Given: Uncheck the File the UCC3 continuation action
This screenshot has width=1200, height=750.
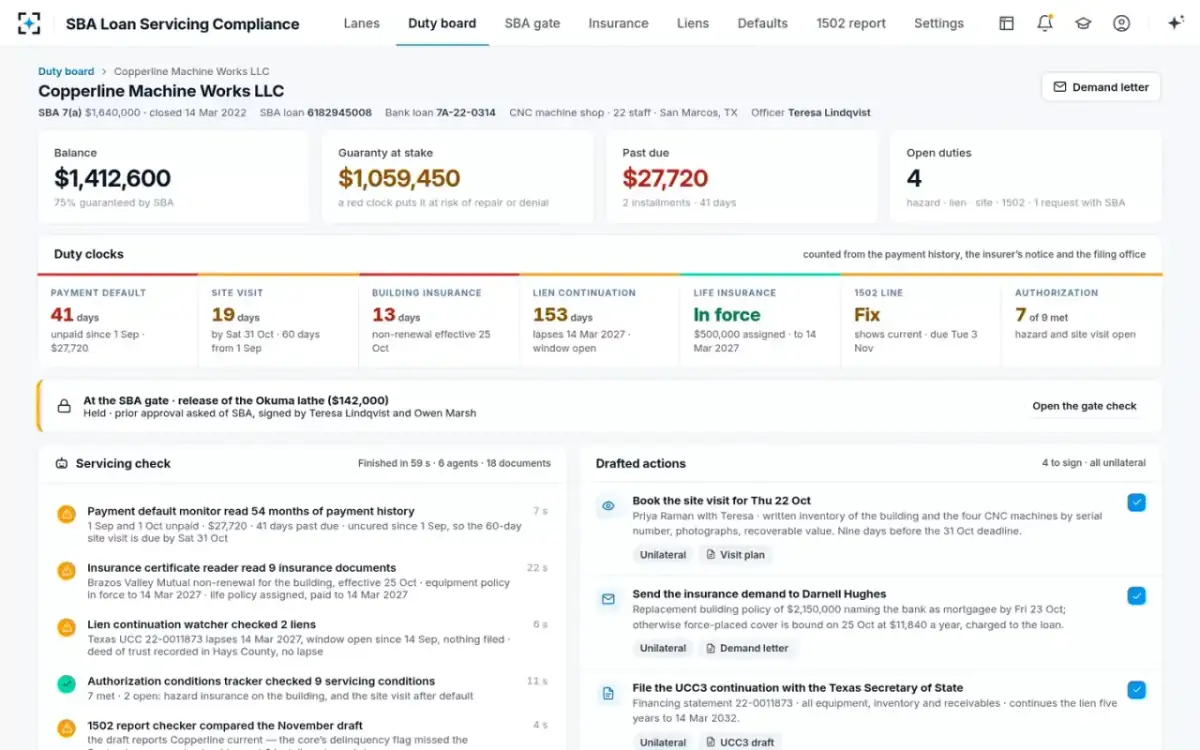Looking at the screenshot, I should pyautogui.click(x=1137, y=690).
